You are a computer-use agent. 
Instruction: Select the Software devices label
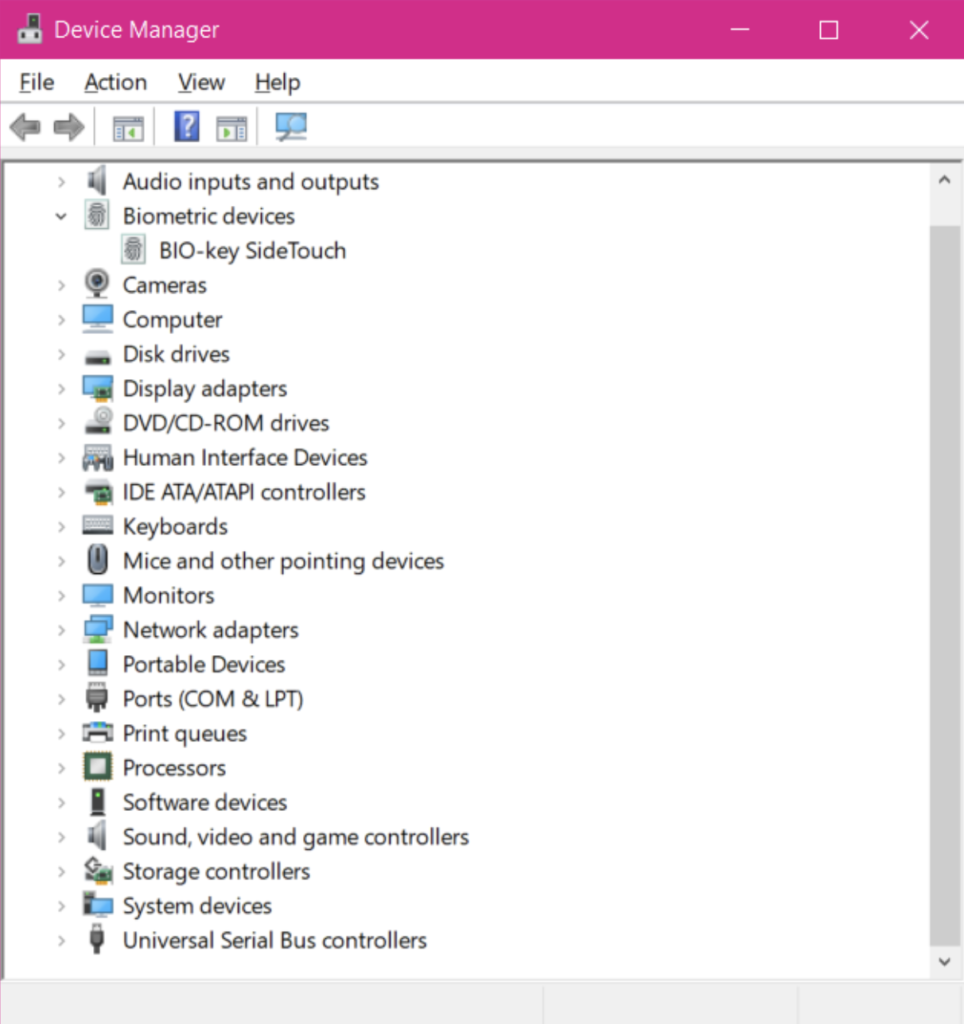click(x=205, y=803)
